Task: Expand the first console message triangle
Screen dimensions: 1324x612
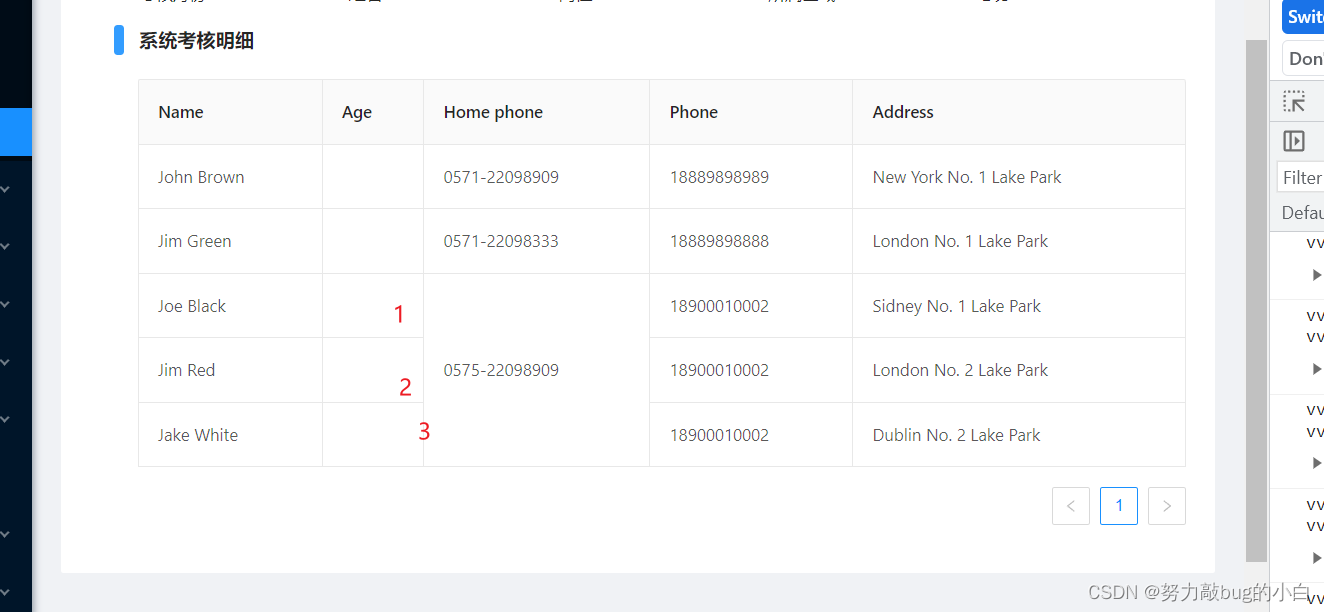Action: click(x=1317, y=275)
